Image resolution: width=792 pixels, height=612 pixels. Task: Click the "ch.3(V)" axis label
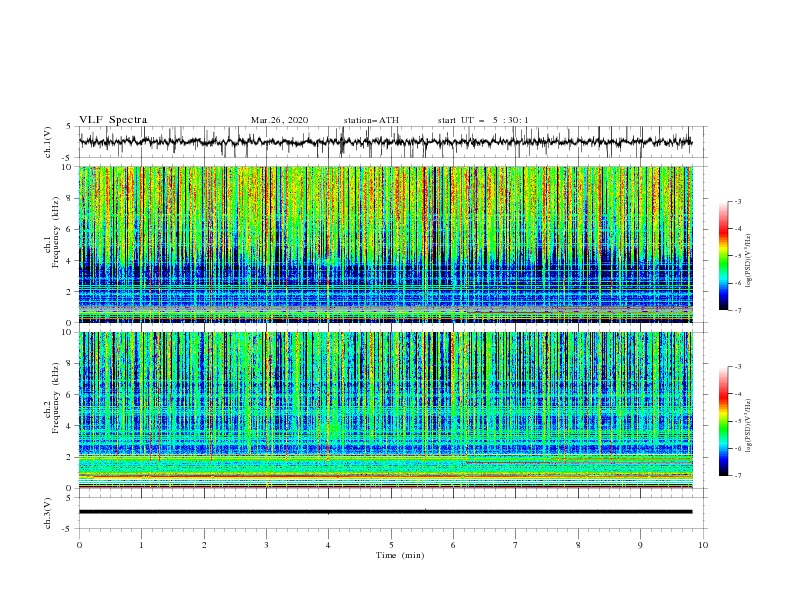(x=48, y=513)
